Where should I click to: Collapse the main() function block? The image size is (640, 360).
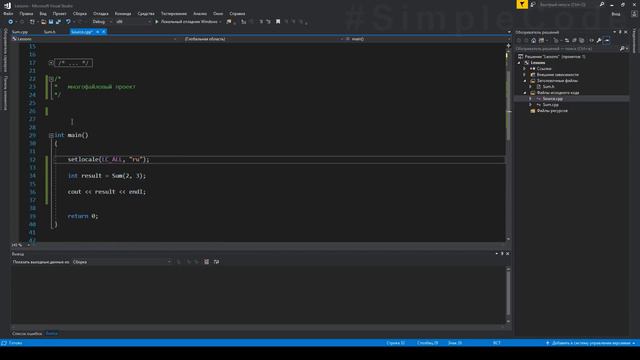click(51, 136)
